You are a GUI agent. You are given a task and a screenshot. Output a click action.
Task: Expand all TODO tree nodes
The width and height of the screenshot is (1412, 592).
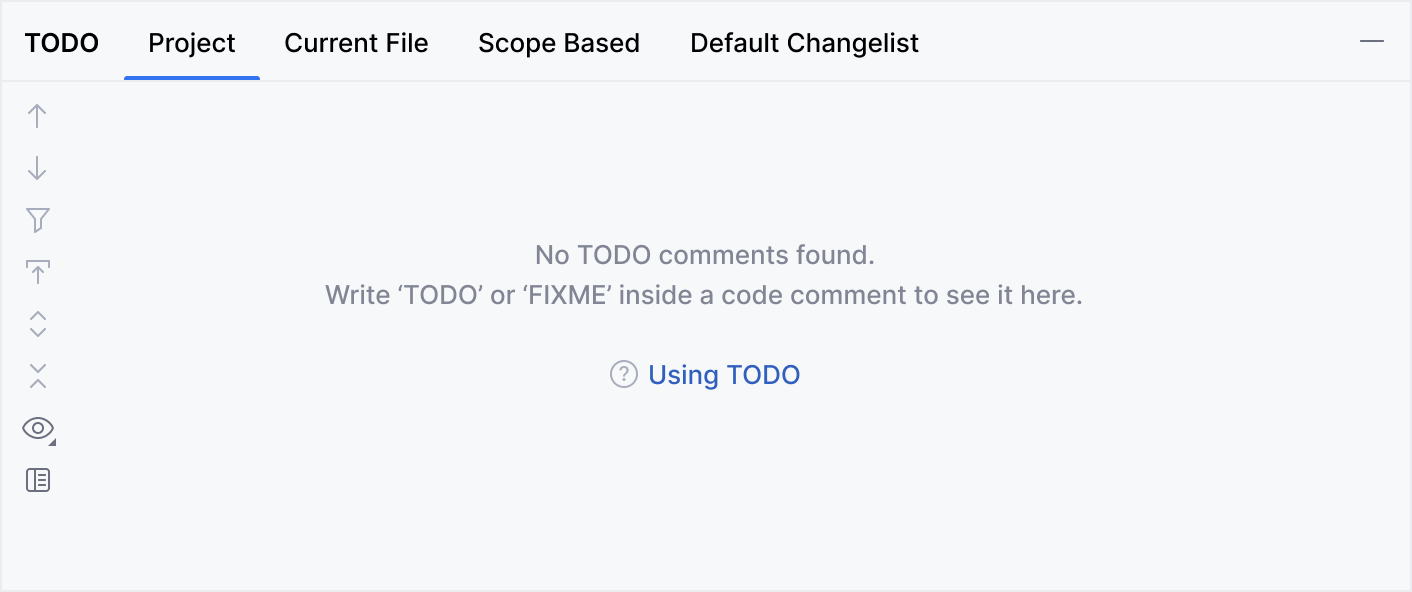click(x=37, y=324)
